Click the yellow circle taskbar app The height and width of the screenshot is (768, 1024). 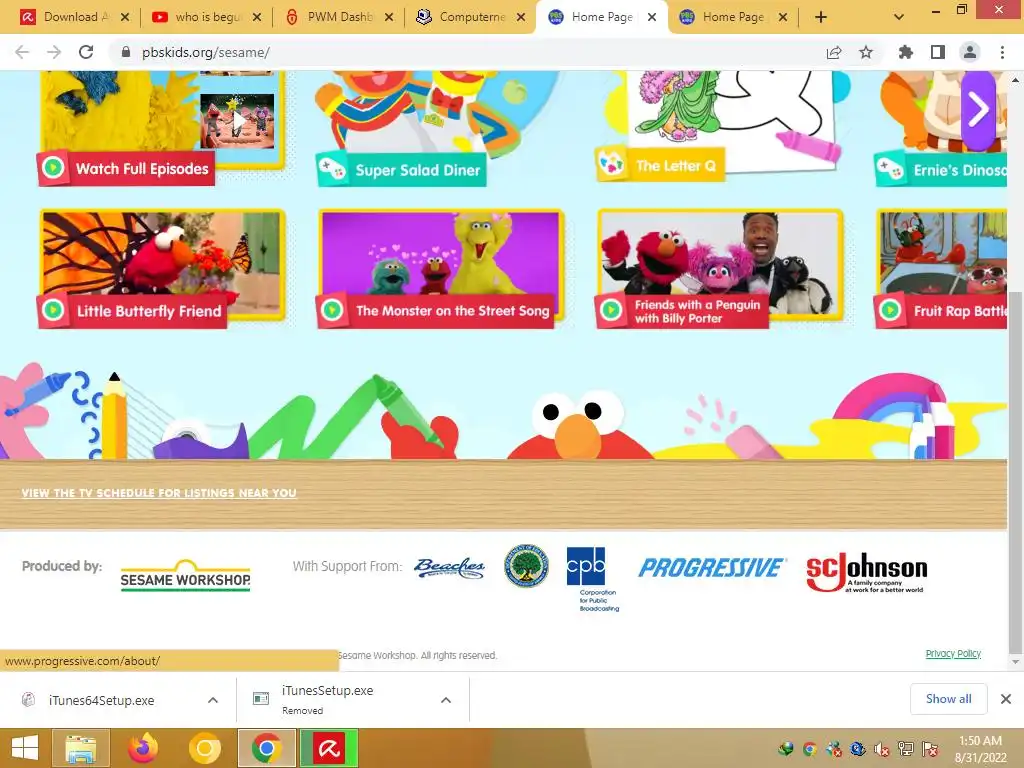coord(204,748)
